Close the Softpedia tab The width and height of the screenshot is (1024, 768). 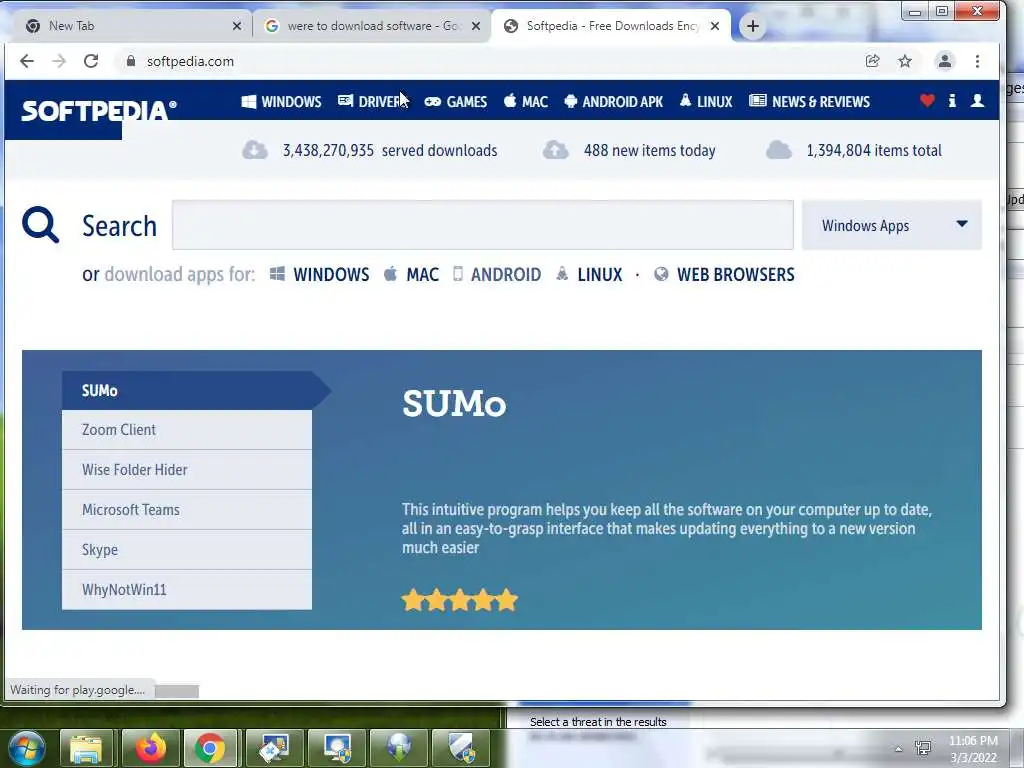coord(715,26)
